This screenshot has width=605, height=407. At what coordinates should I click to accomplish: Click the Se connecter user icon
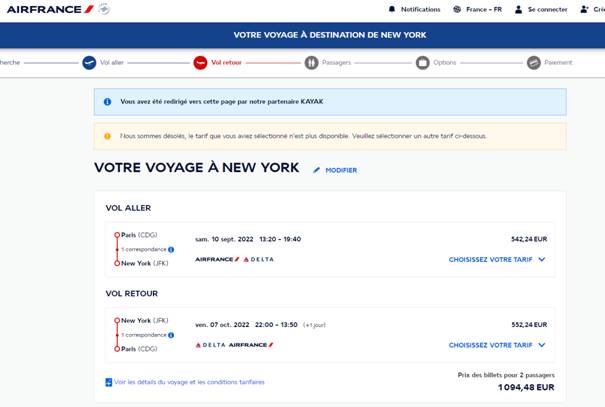[518, 9]
